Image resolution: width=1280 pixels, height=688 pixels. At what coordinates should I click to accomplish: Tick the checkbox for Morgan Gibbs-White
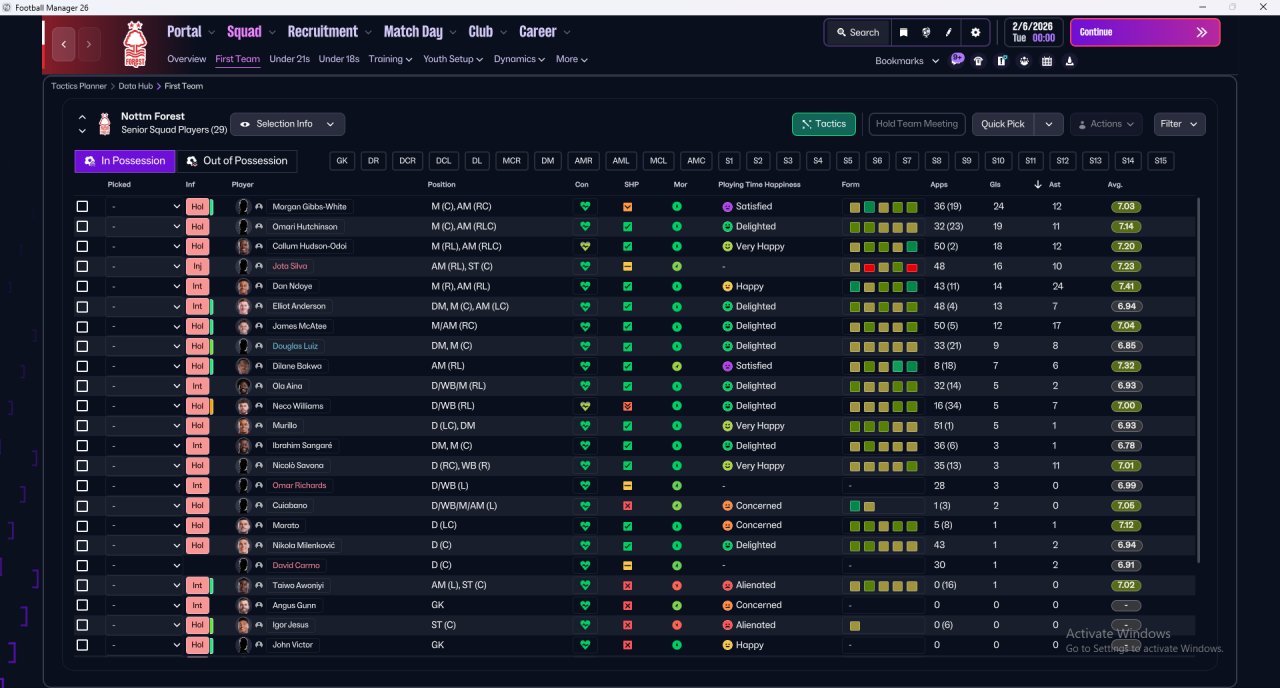click(82, 207)
